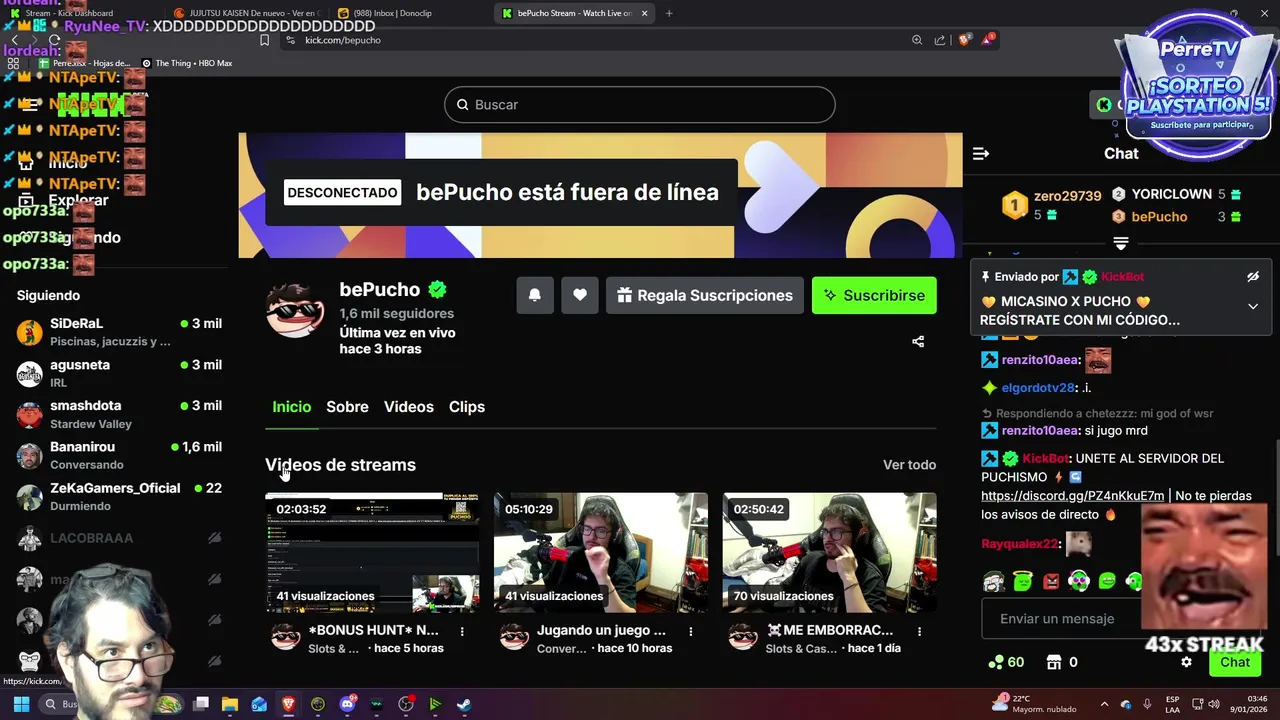This screenshot has height=720, width=1280.
Task: Click the green halo emote in emote bar
Action: point(1022,581)
